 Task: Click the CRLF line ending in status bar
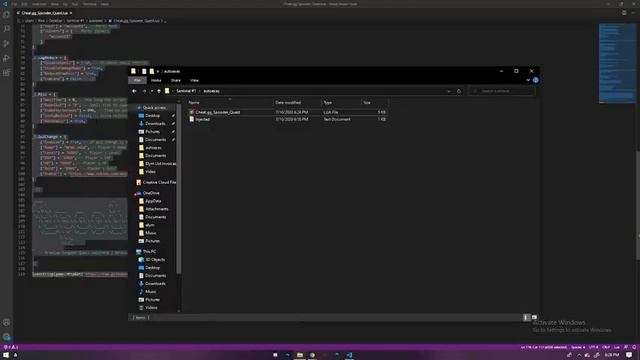[x=606, y=347]
